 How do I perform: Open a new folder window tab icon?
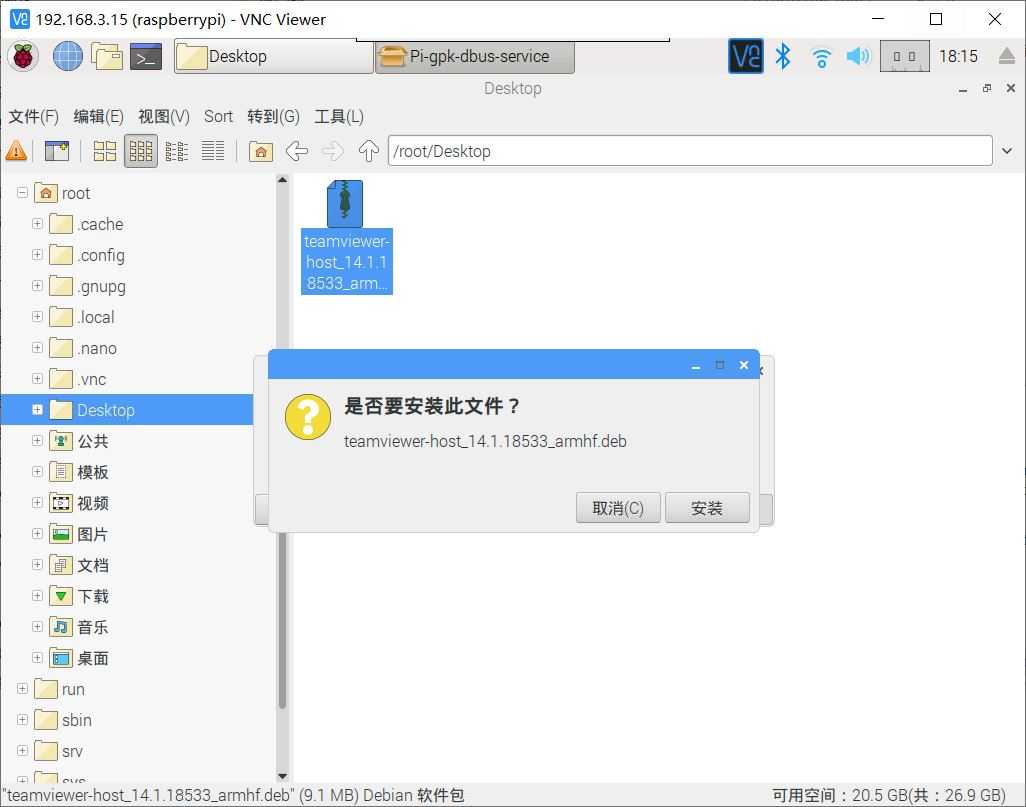[x=57, y=151]
